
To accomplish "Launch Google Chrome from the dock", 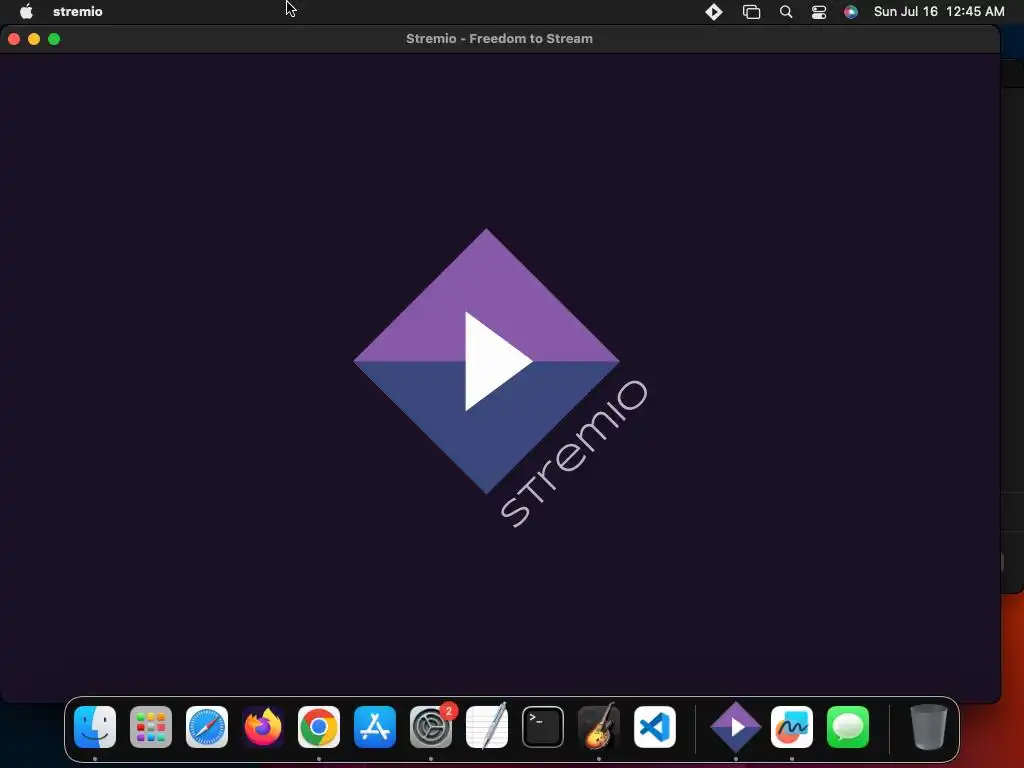I will coord(319,727).
